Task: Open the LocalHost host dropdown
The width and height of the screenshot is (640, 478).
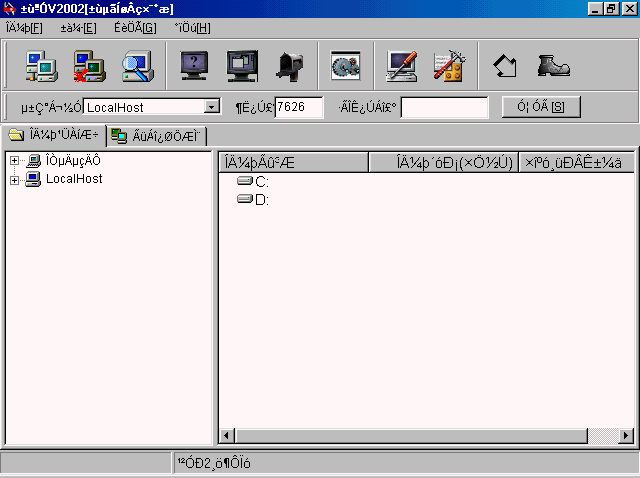Action: tap(211, 107)
